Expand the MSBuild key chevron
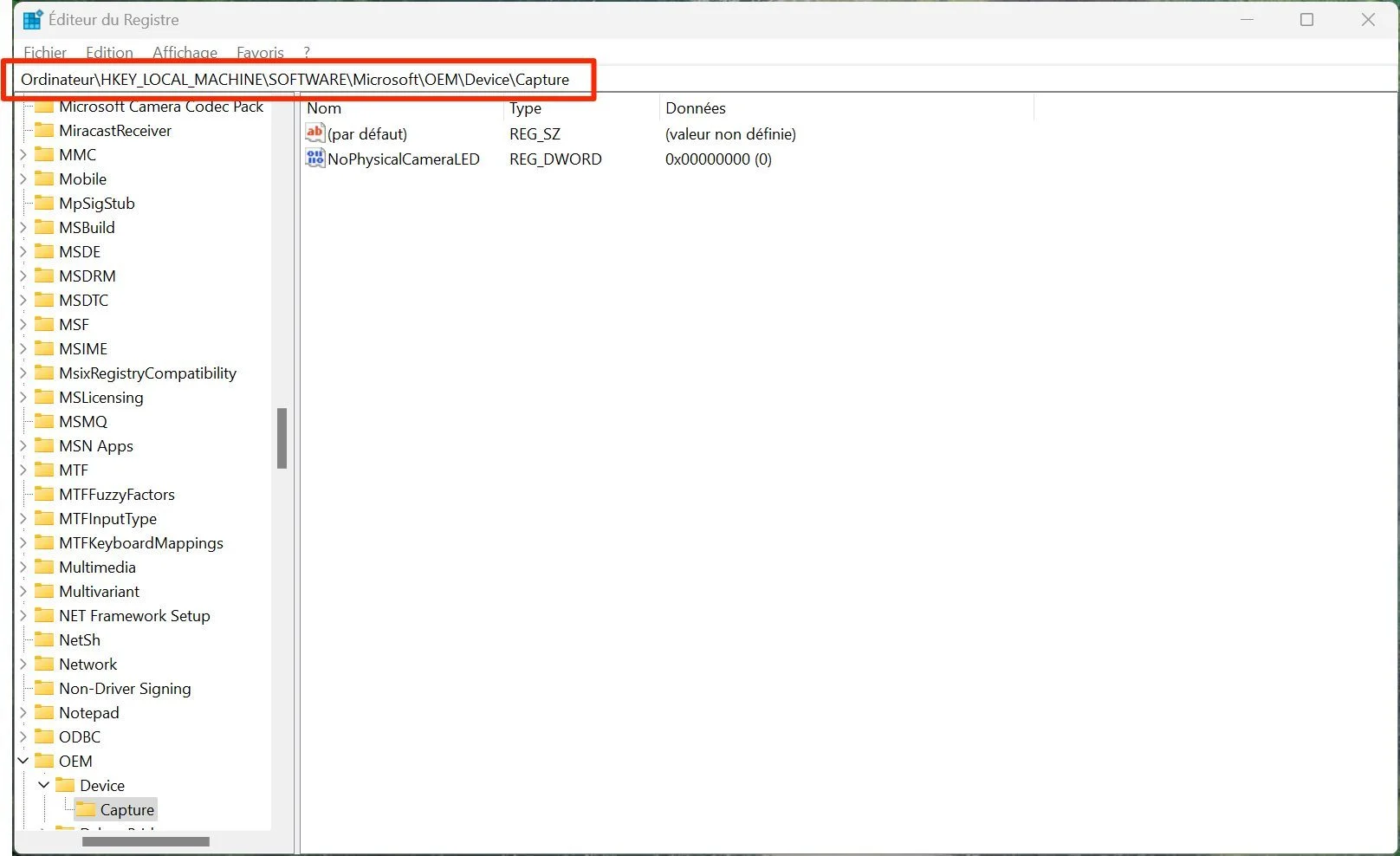Screen dimensions: 1400x856 (23, 227)
